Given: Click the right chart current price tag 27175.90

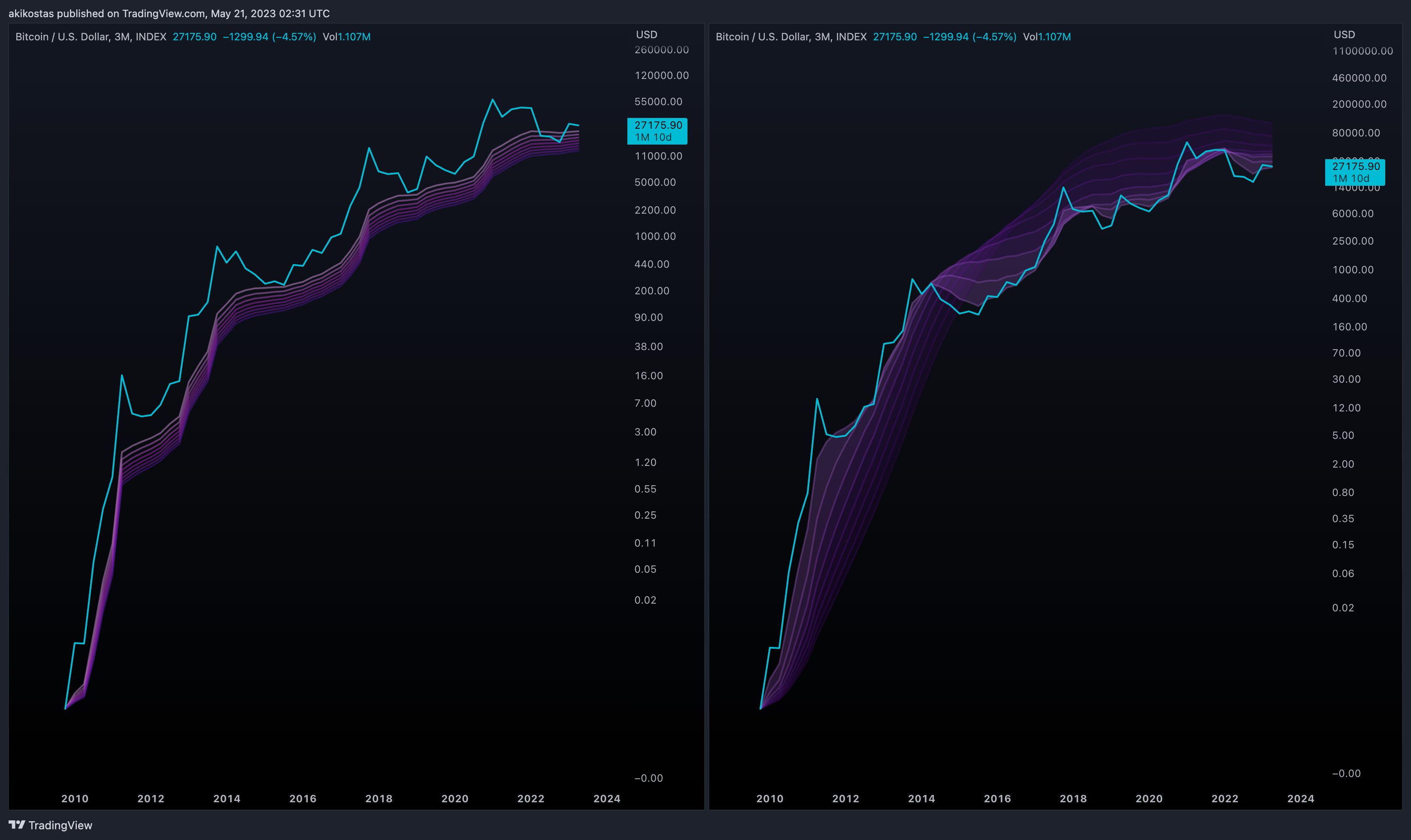Looking at the screenshot, I should 1355,172.
